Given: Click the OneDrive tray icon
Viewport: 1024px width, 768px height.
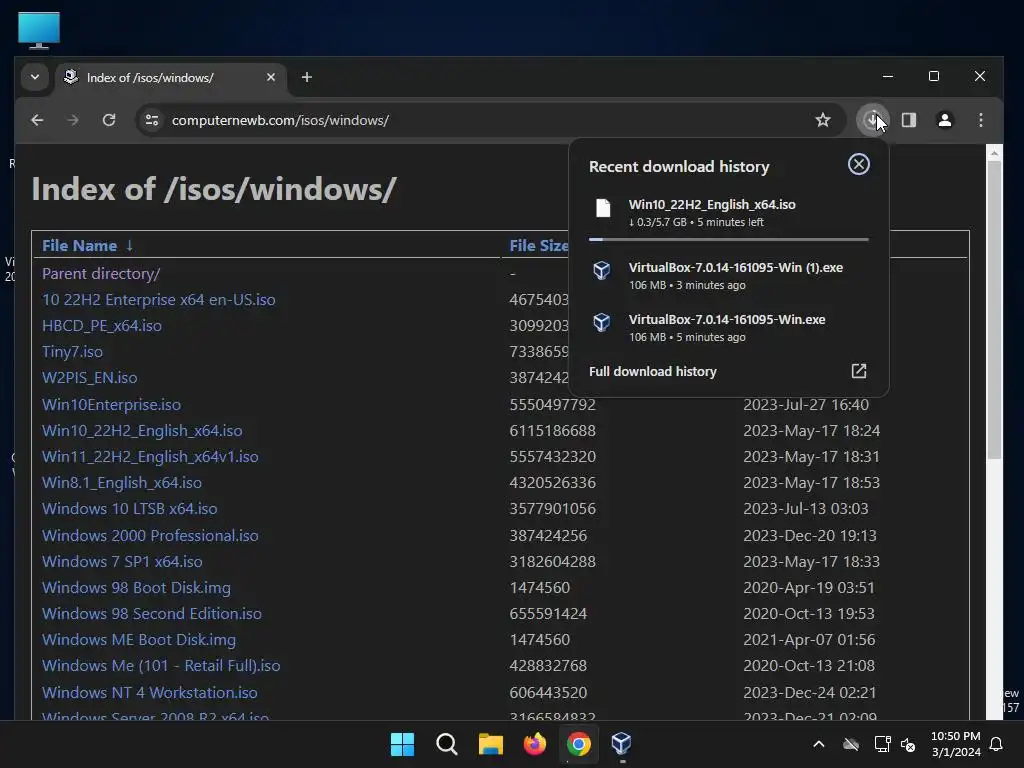Looking at the screenshot, I should tap(850, 744).
